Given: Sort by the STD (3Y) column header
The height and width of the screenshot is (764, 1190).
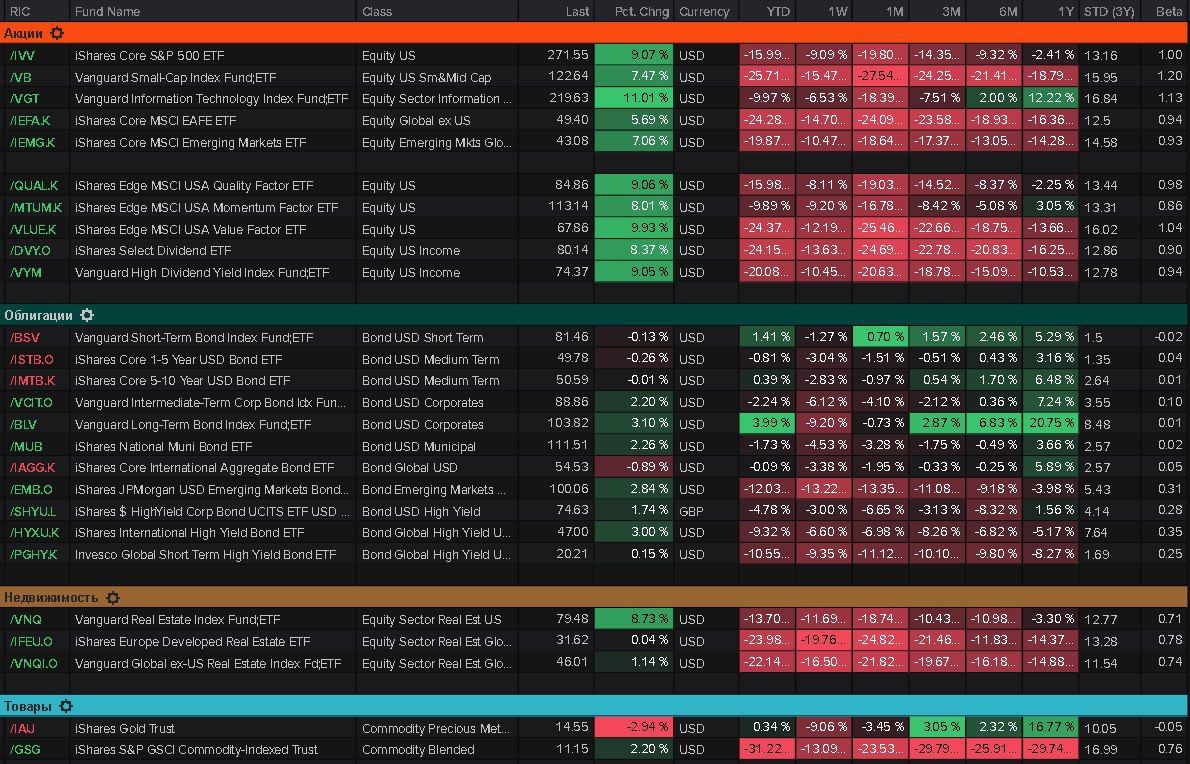Looking at the screenshot, I should click(x=1109, y=11).
